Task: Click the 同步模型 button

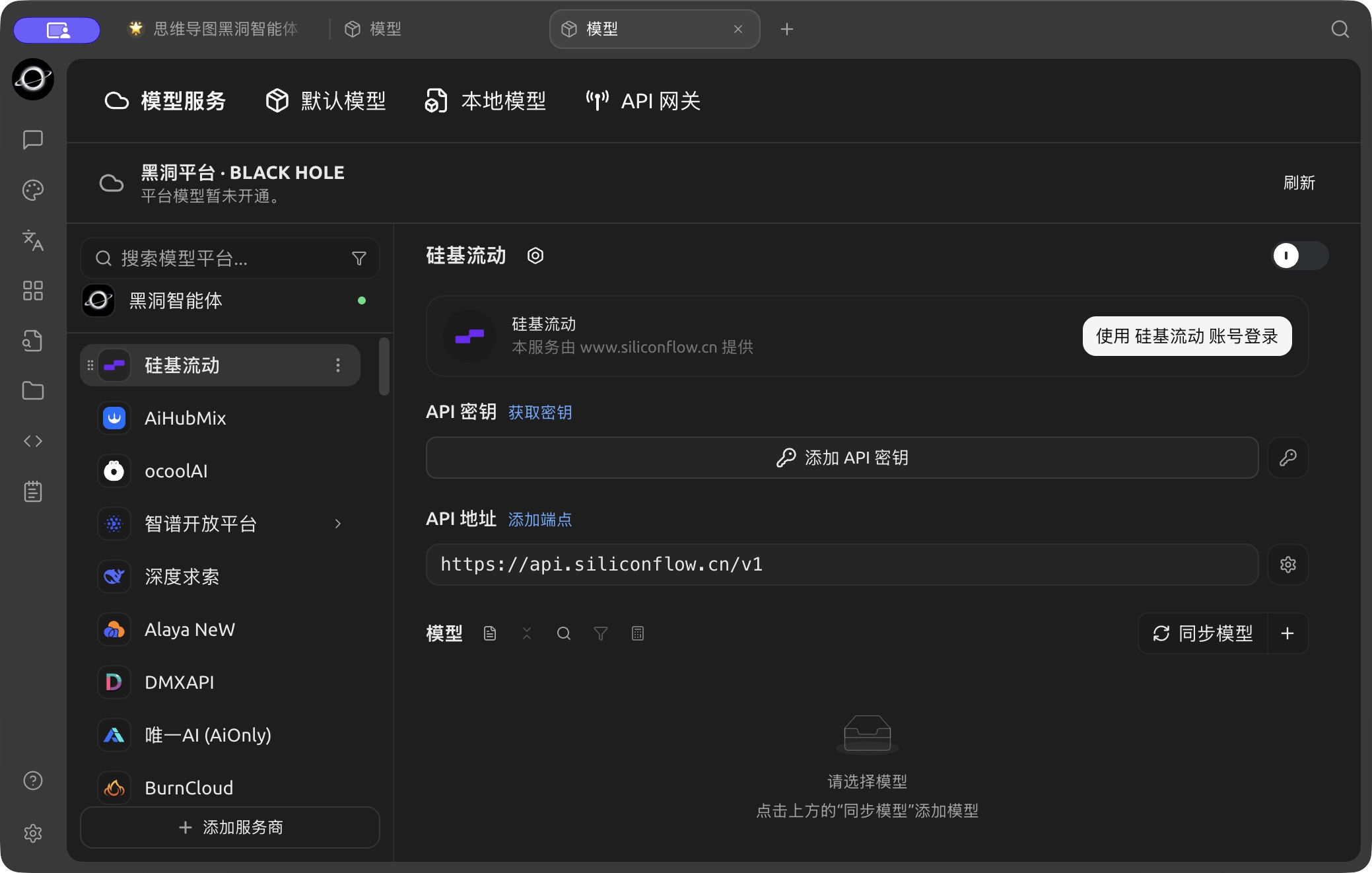Action: tap(1203, 633)
